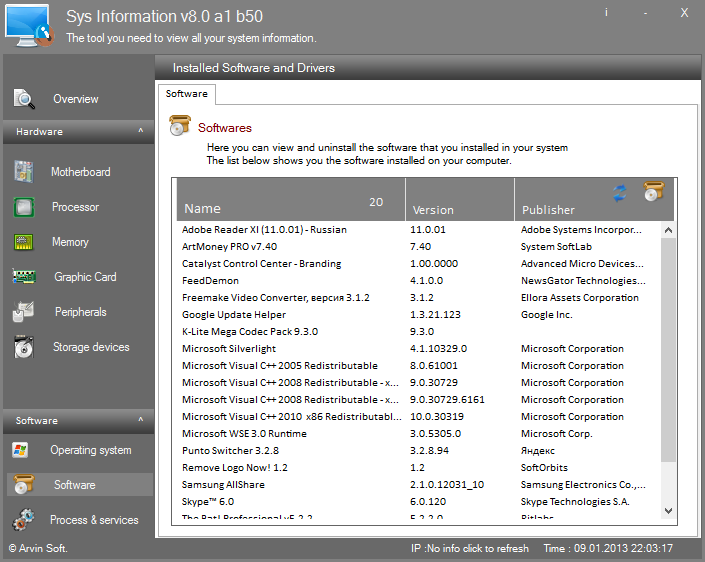Sort by the Version column header
This screenshot has height=562, width=705.
[460, 199]
